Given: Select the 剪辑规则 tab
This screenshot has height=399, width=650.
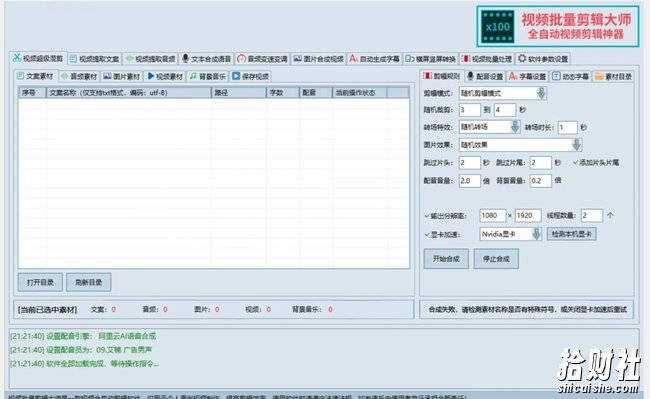Looking at the screenshot, I should [442, 76].
